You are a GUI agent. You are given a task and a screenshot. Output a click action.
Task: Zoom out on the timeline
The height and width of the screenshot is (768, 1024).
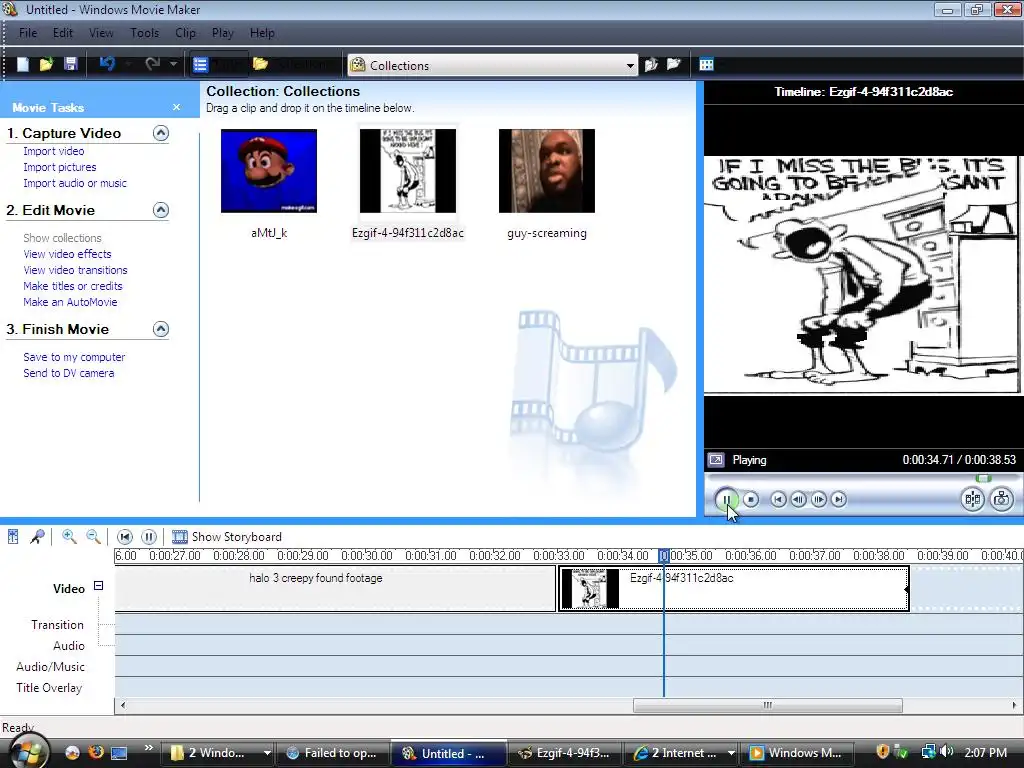93,537
